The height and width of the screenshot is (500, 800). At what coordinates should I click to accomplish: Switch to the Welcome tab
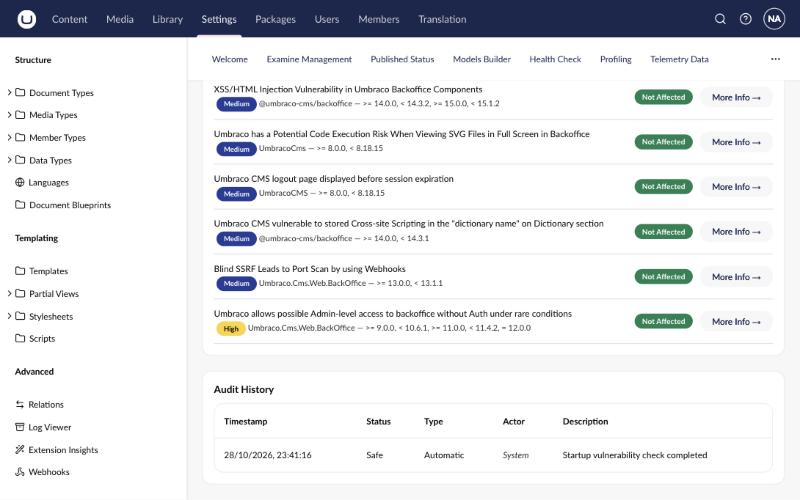pos(230,59)
